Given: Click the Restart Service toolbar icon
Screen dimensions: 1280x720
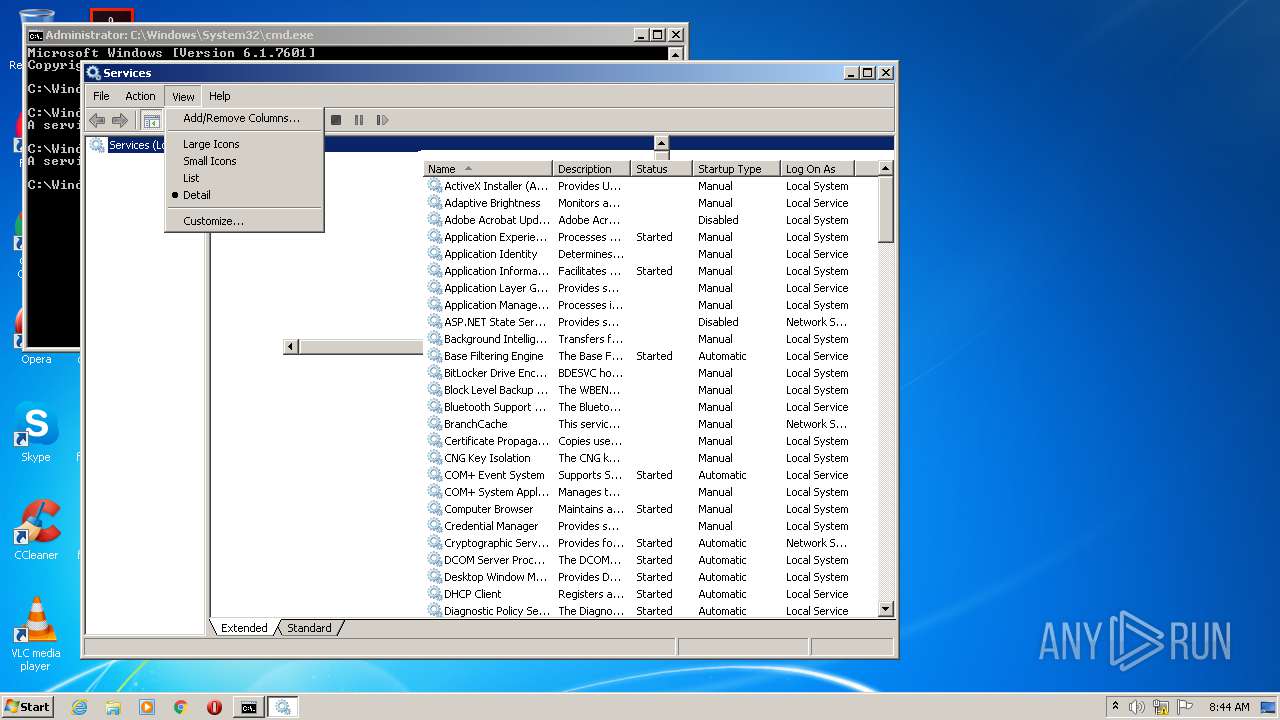Looking at the screenshot, I should 382,120.
